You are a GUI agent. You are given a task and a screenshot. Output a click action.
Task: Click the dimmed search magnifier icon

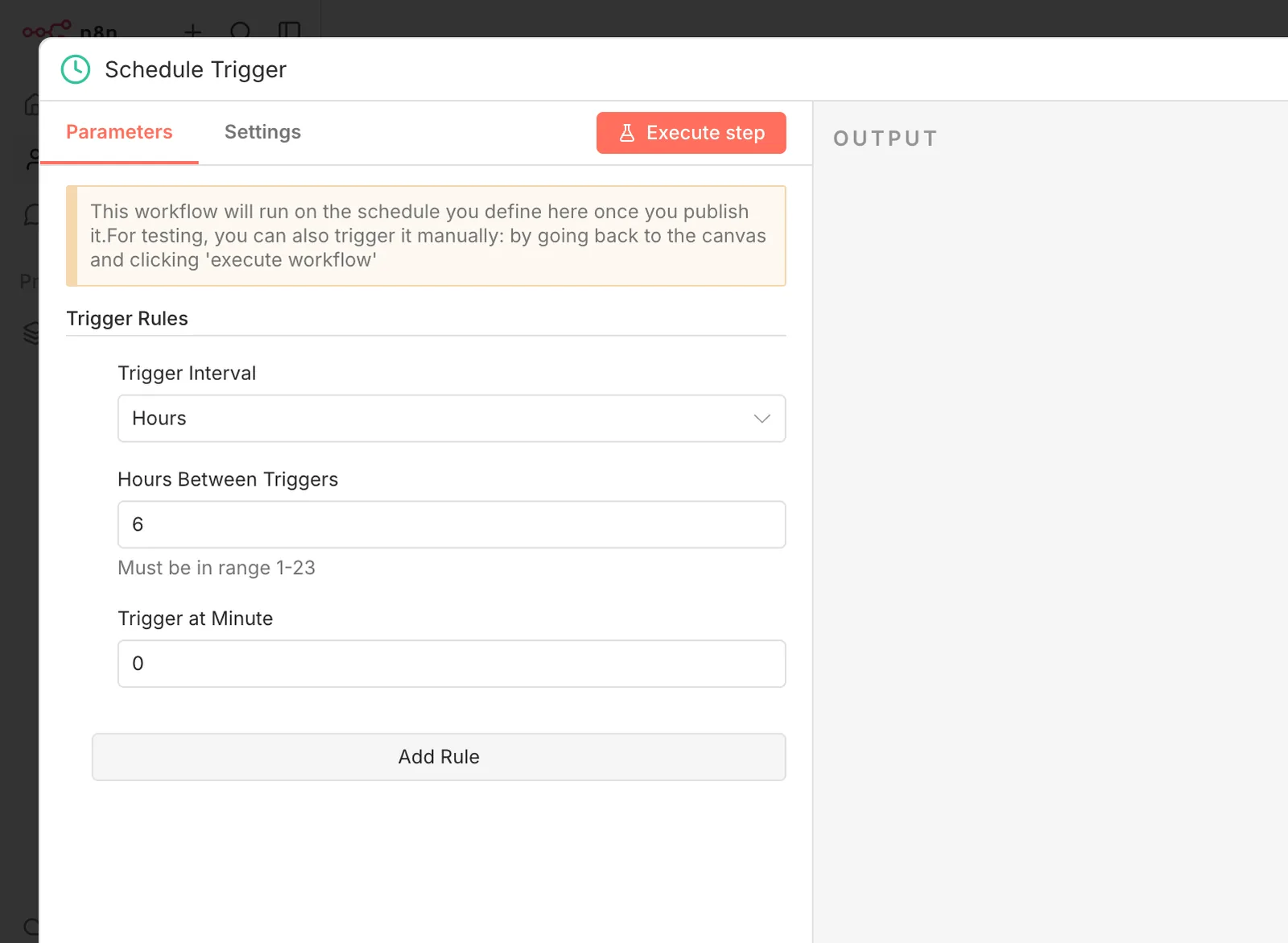(240, 31)
